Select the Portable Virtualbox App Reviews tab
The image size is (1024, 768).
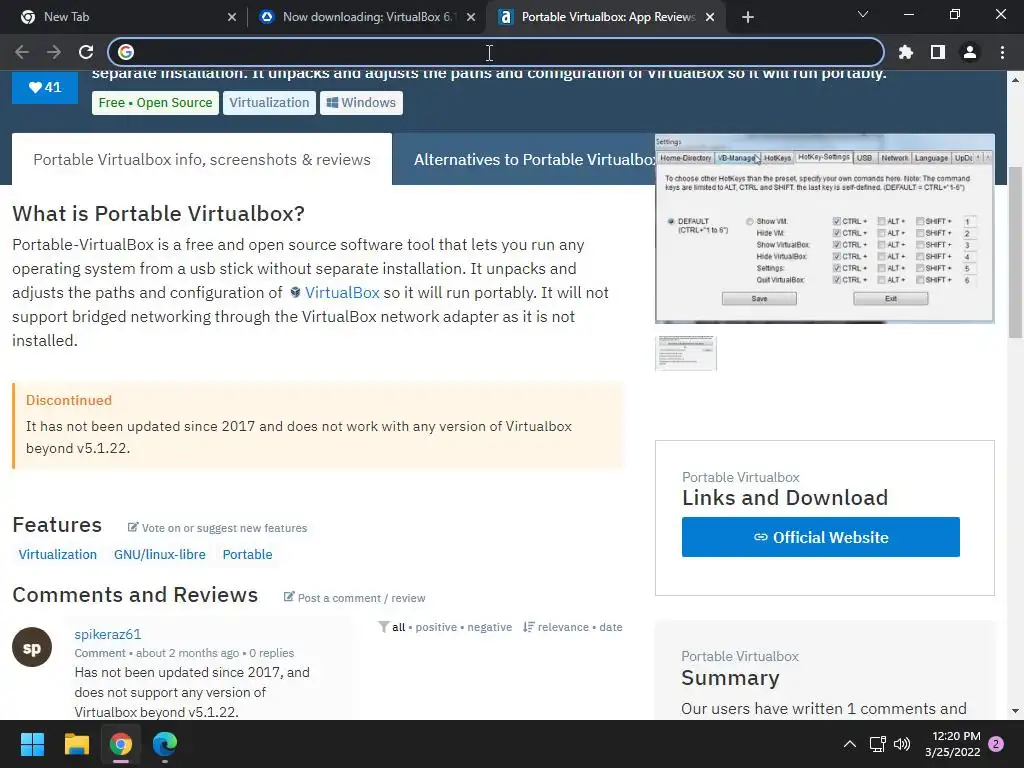[x=606, y=17]
